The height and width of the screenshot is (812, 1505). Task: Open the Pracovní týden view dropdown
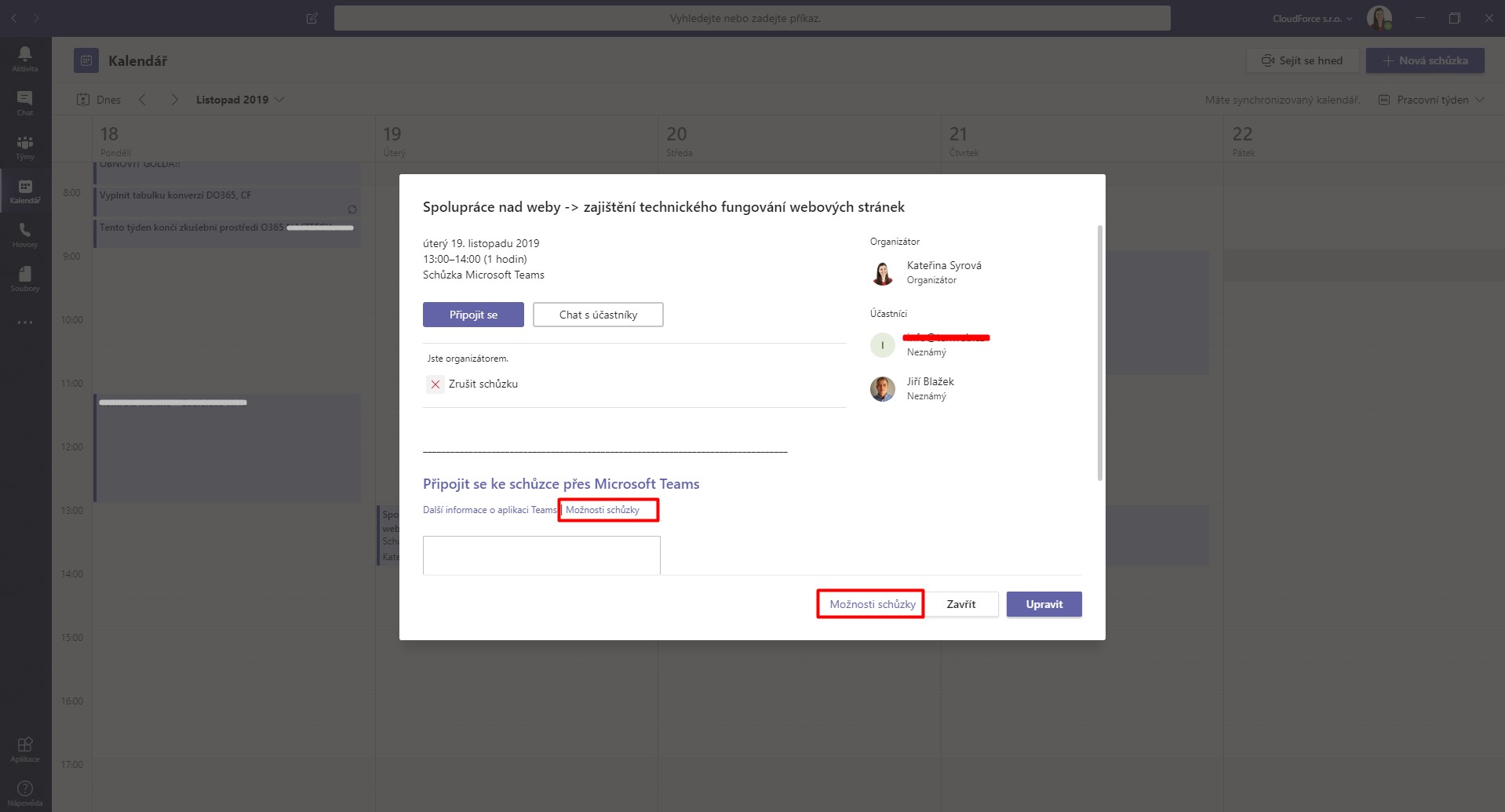tap(1432, 100)
